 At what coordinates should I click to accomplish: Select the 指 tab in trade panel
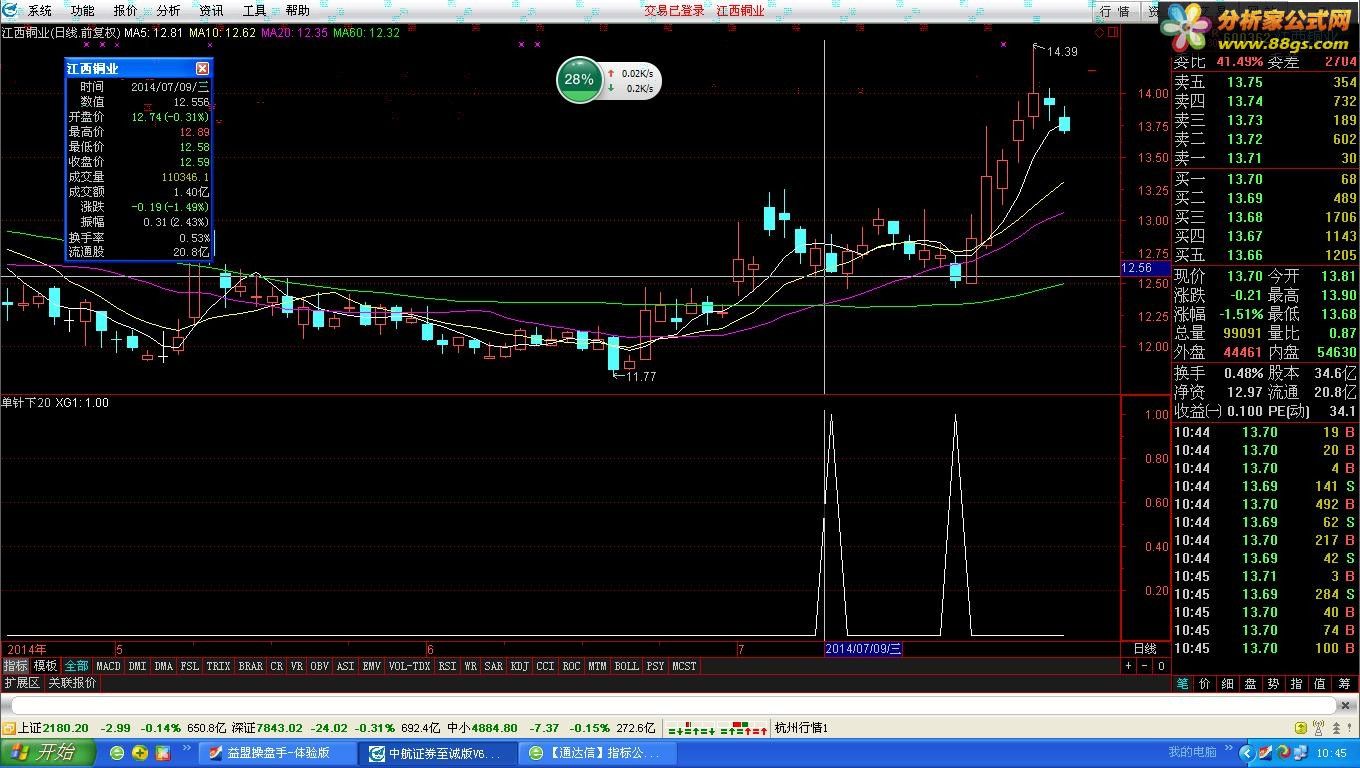point(1297,684)
